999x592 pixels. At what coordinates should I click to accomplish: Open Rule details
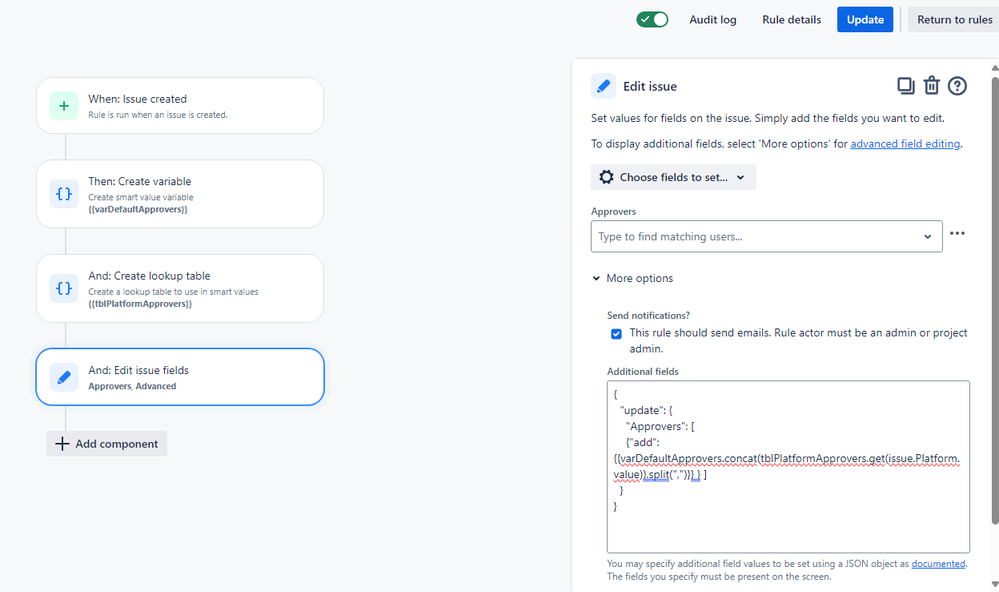(791, 20)
